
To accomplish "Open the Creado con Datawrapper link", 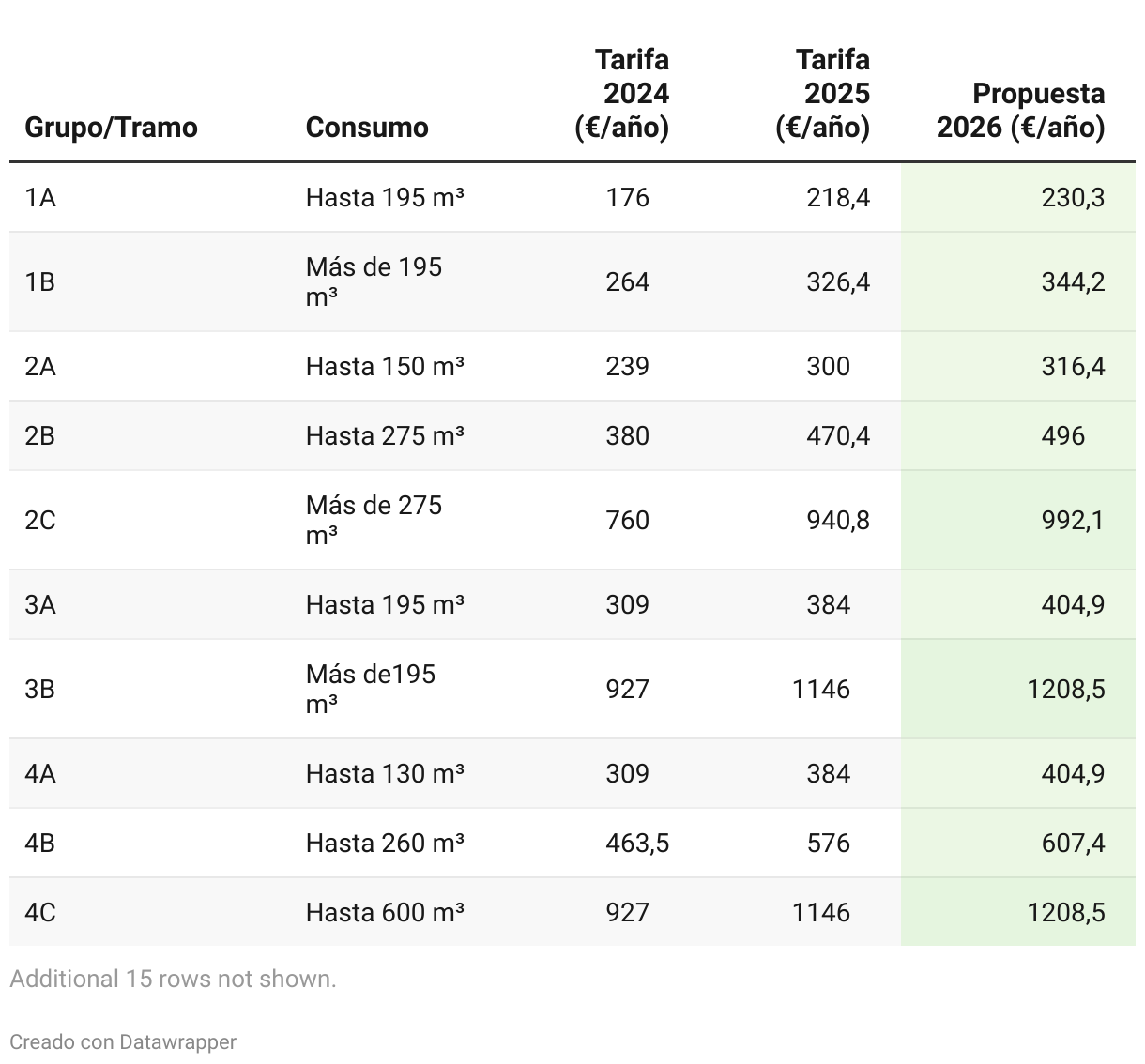I will point(123,1041).
